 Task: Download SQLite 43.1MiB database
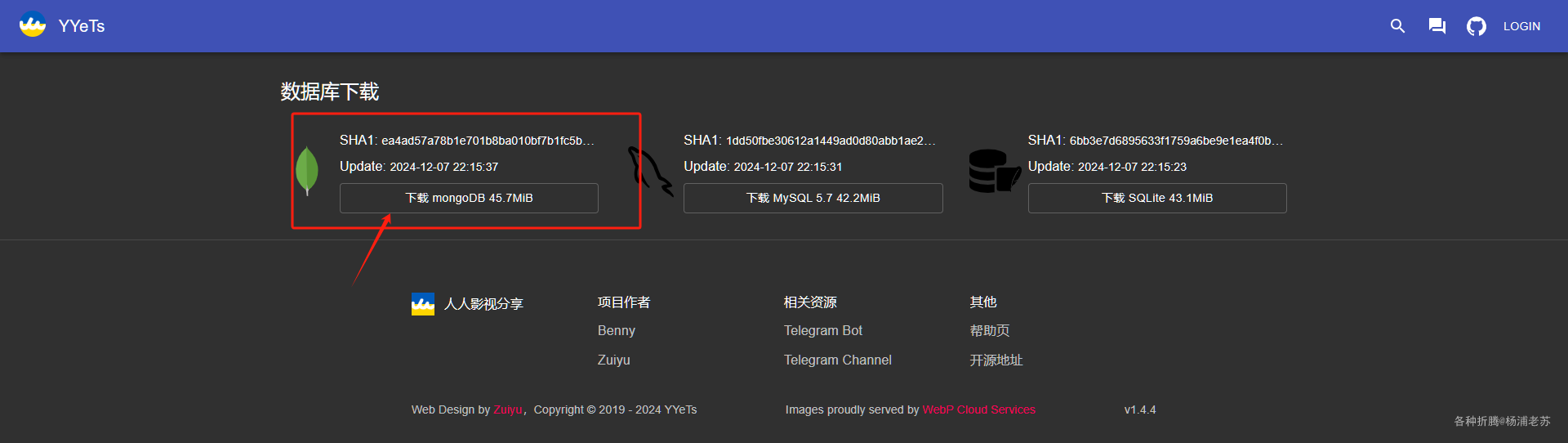[x=1157, y=198]
